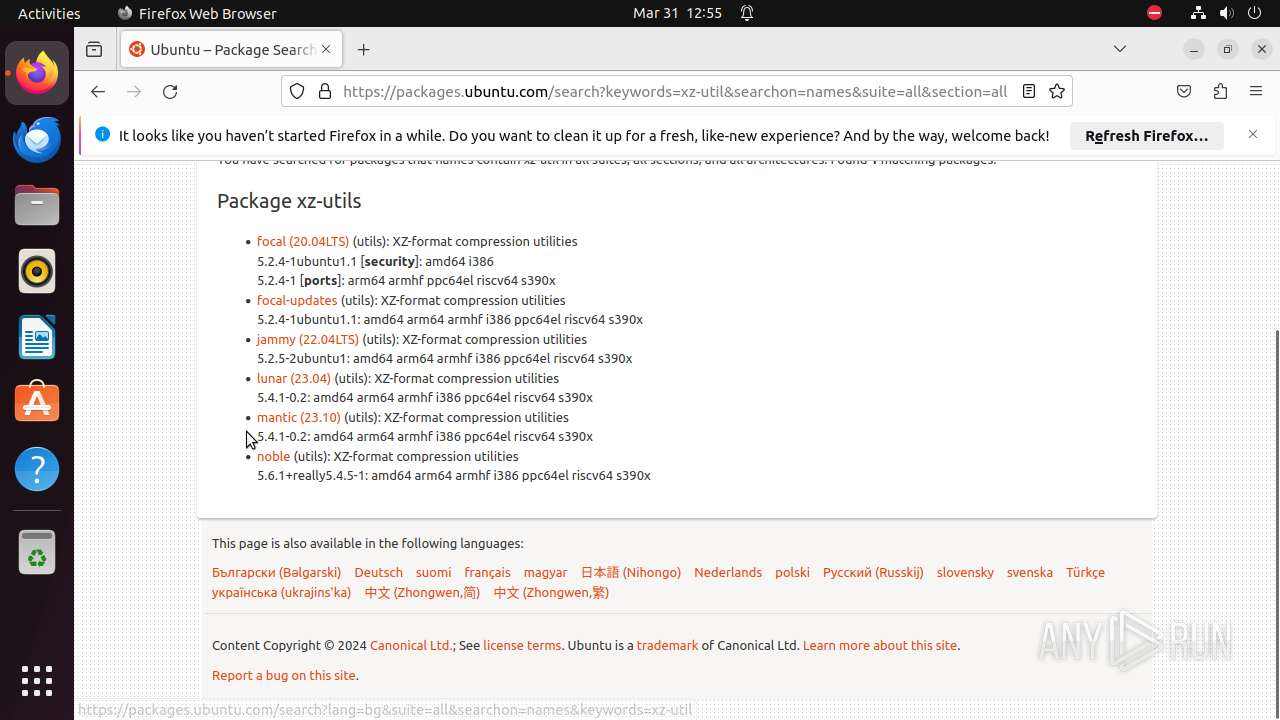Launch Thunderbird mail from the dock
The image size is (1280, 720).
click(x=37, y=139)
